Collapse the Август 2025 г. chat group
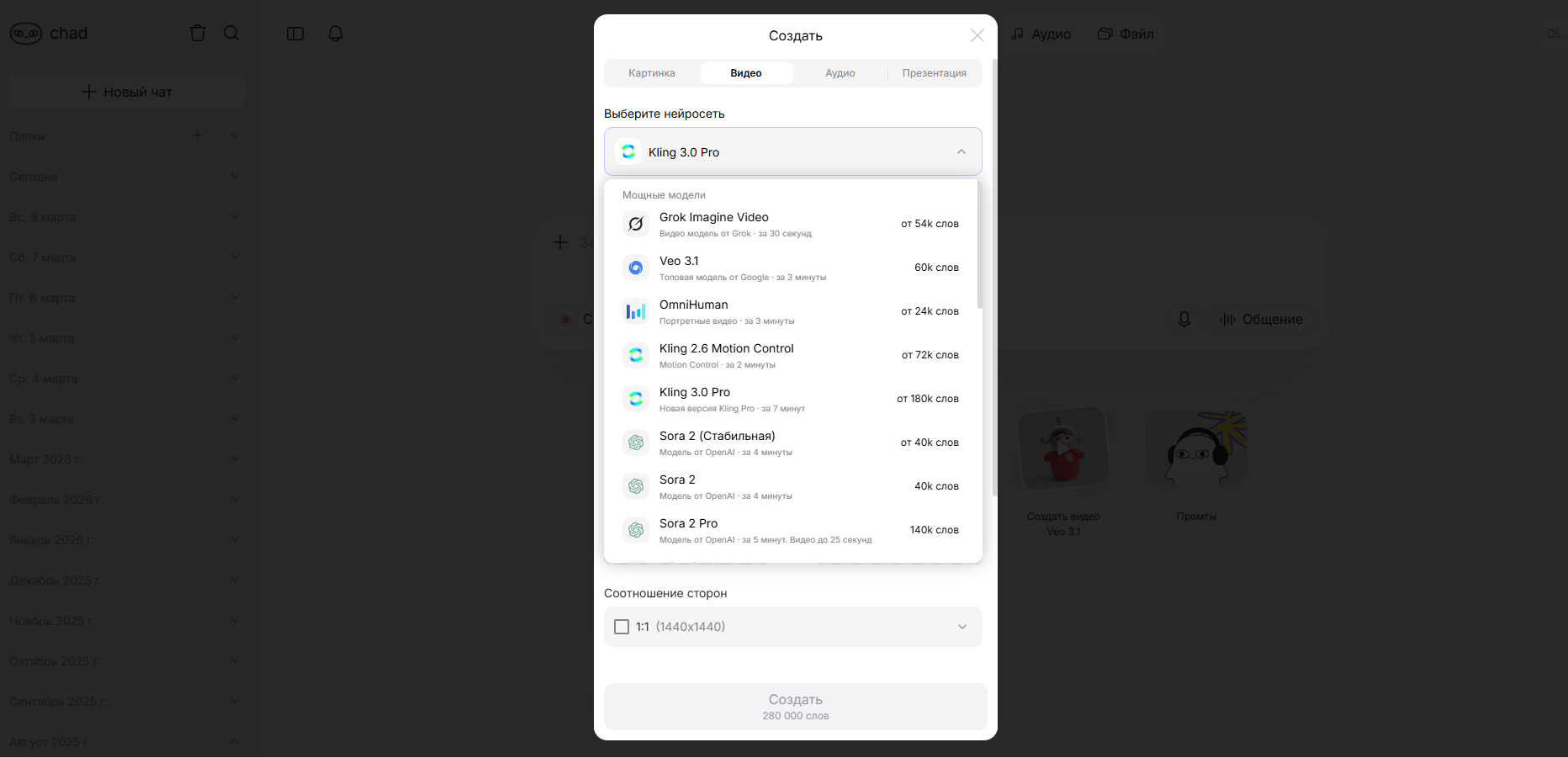Viewport: 1568px width, 758px height. pyautogui.click(x=235, y=741)
